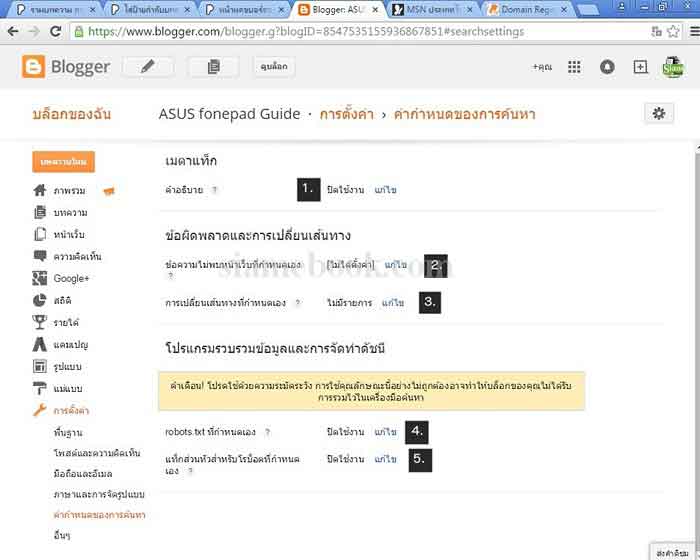Click help icon beside การเปลี่ยนเส้นทางที่กำหนดเอง
Image resolution: width=700 pixels, height=560 pixels.
pos(297,303)
